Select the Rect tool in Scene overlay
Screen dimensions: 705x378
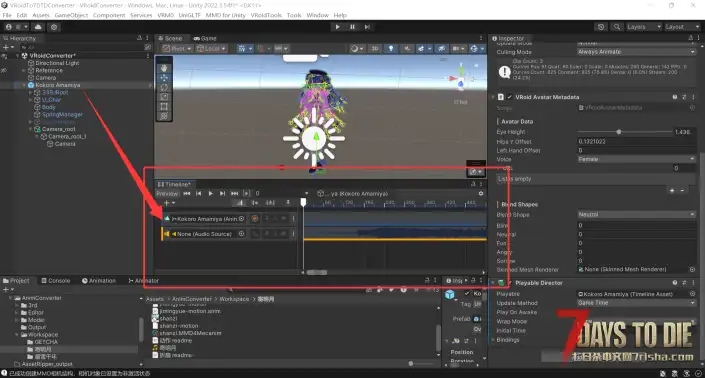pos(164,107)
